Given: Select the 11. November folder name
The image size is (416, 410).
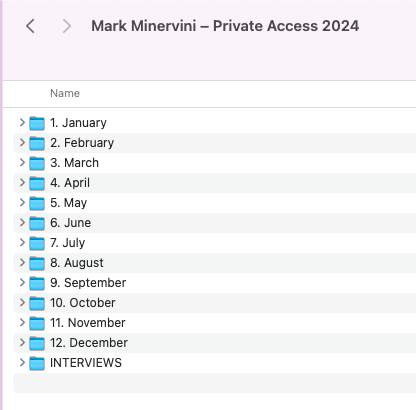Looking at the screenshot, I should tap(88, 323).
